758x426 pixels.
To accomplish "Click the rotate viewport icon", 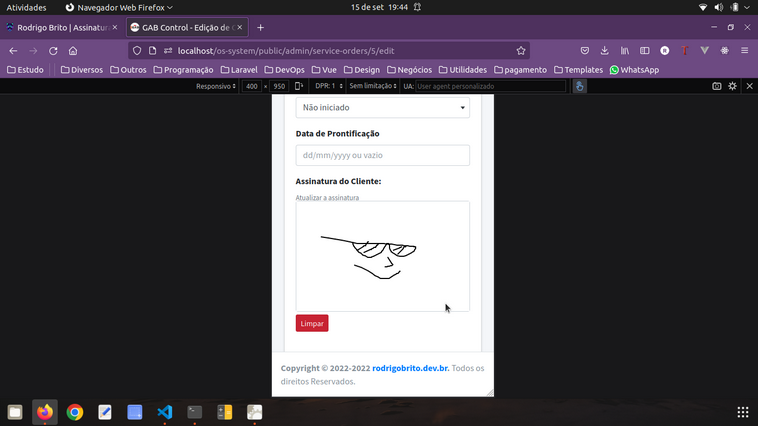I will click(x=299, y=86).
